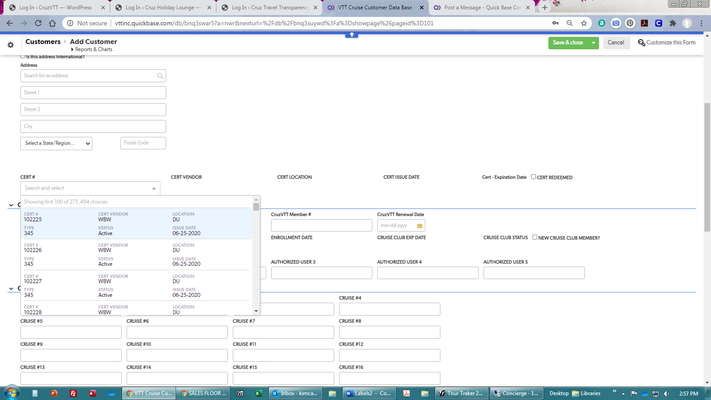Open the Libraries taskbar toolbar
The width and height of the screenshot is (711, 400).
coord(586,393)
